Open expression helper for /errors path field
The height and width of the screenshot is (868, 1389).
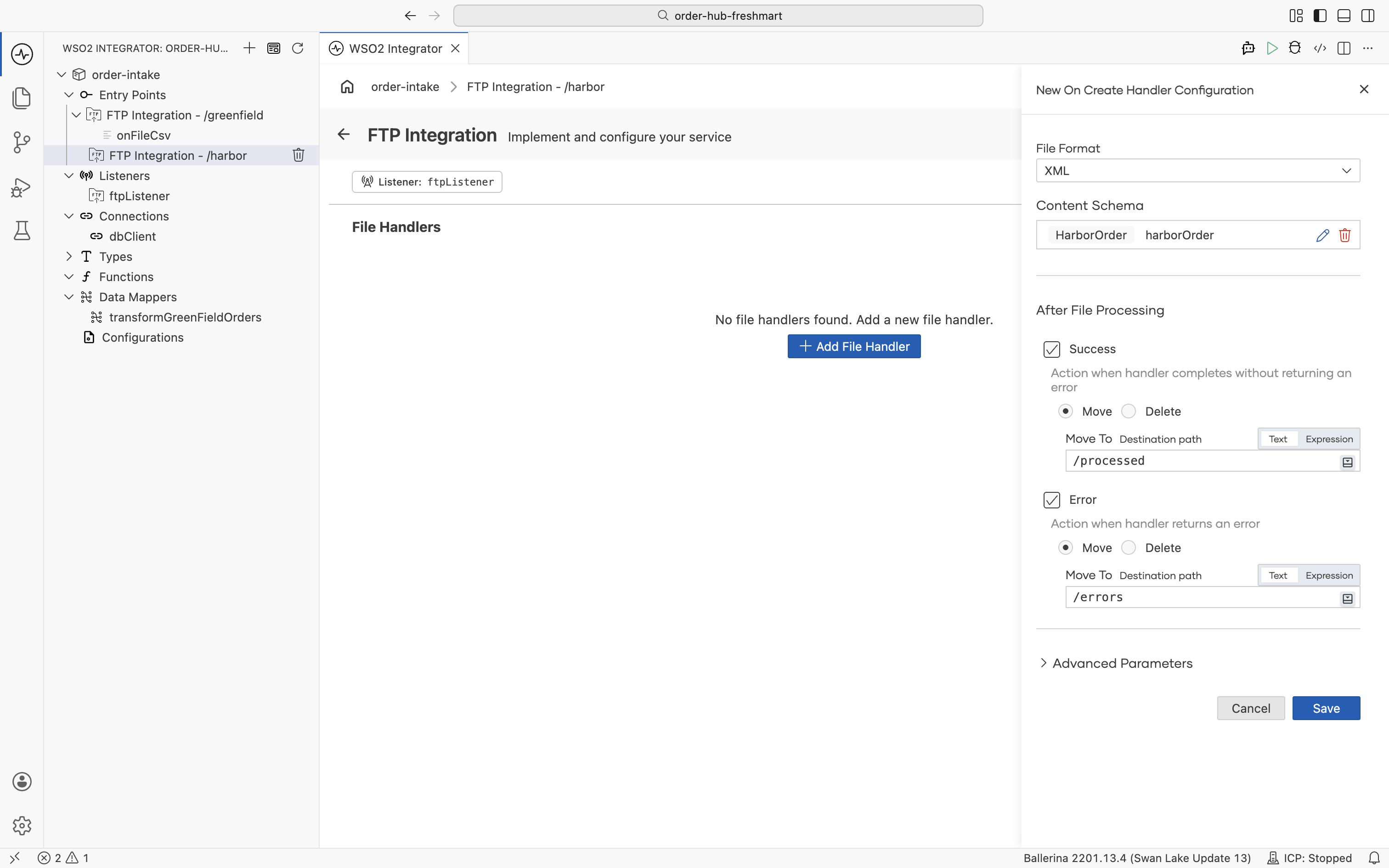click(x=1348, y=599)
